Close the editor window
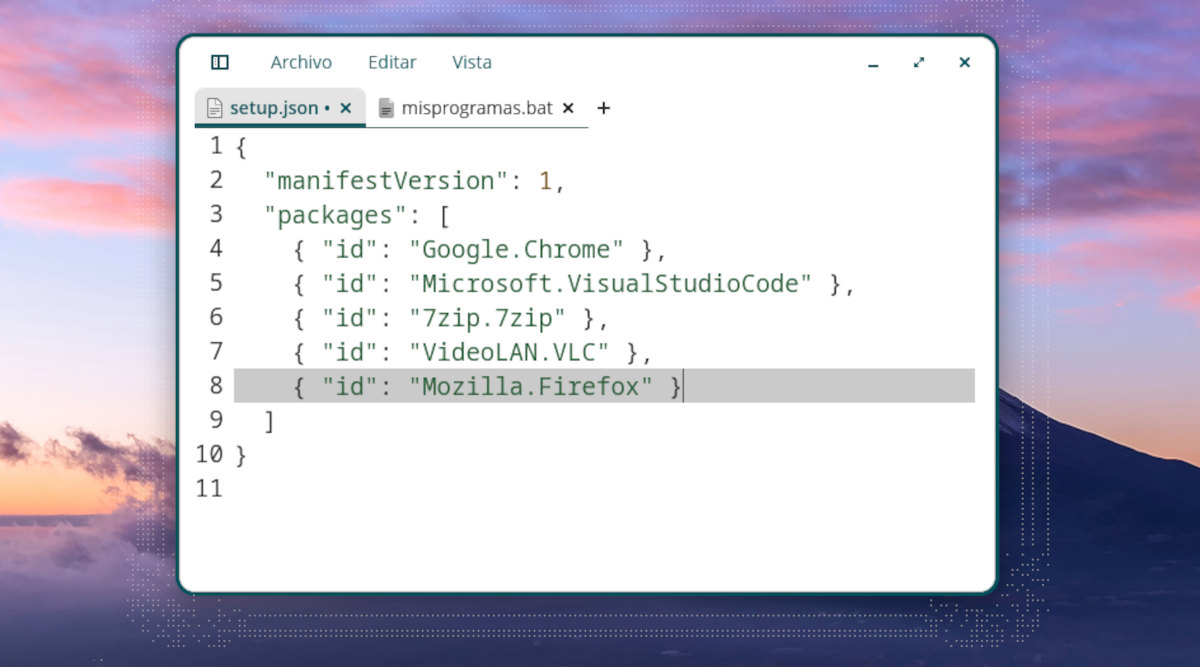The width and height of the screenshot is (1200, 667). click(964, 62)
